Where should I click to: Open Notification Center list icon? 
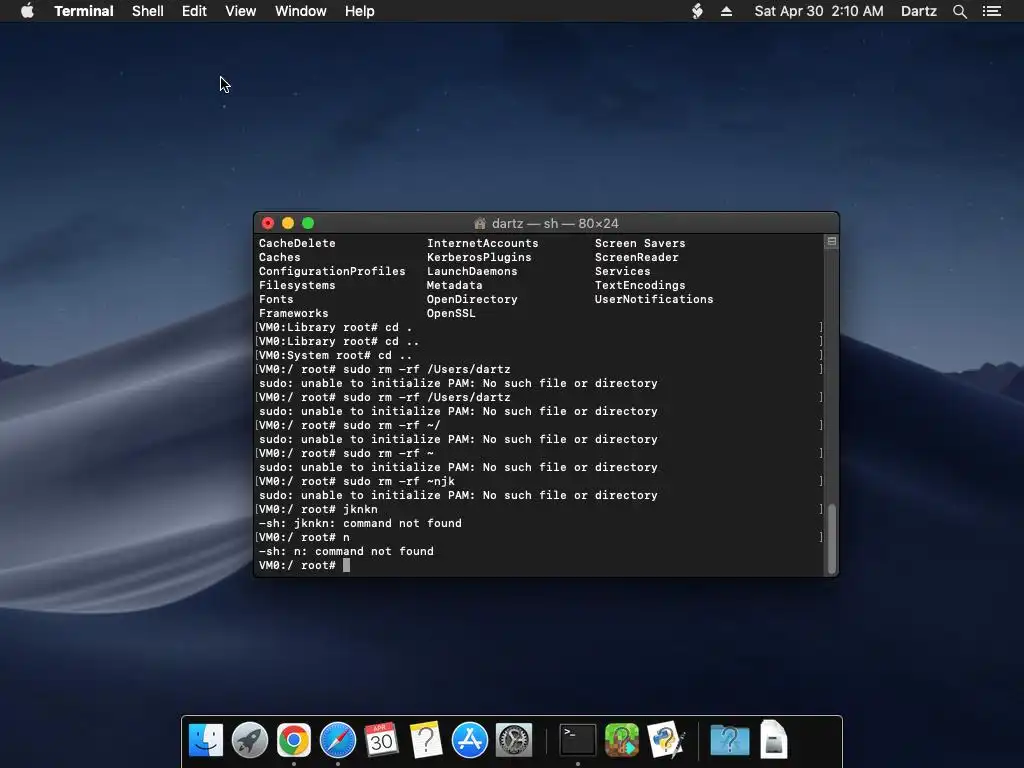pyautogui.click(x=992, y=11)
